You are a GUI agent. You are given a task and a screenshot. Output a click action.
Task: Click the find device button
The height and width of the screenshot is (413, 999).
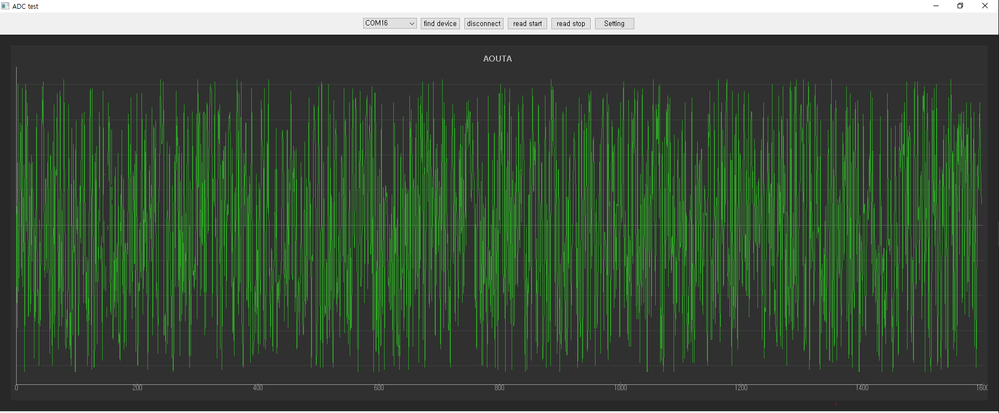coord(440,24)
